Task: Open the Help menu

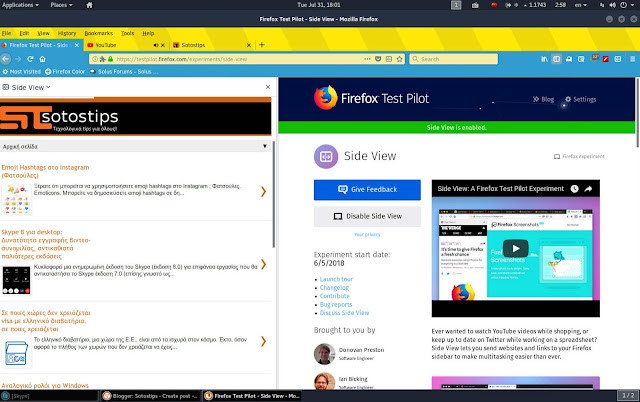Action: [148, 33]
